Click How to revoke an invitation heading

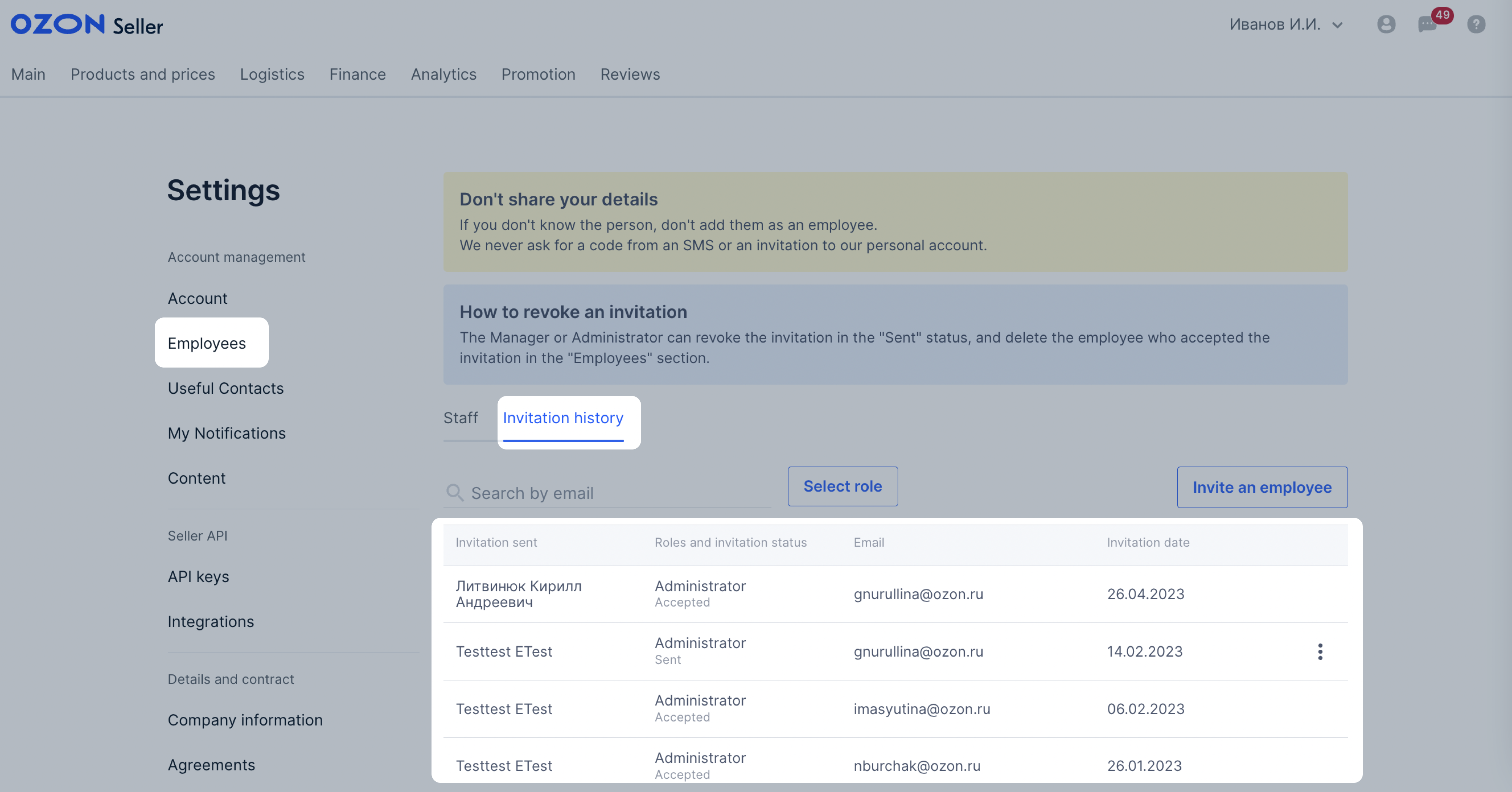click(573, 311)
